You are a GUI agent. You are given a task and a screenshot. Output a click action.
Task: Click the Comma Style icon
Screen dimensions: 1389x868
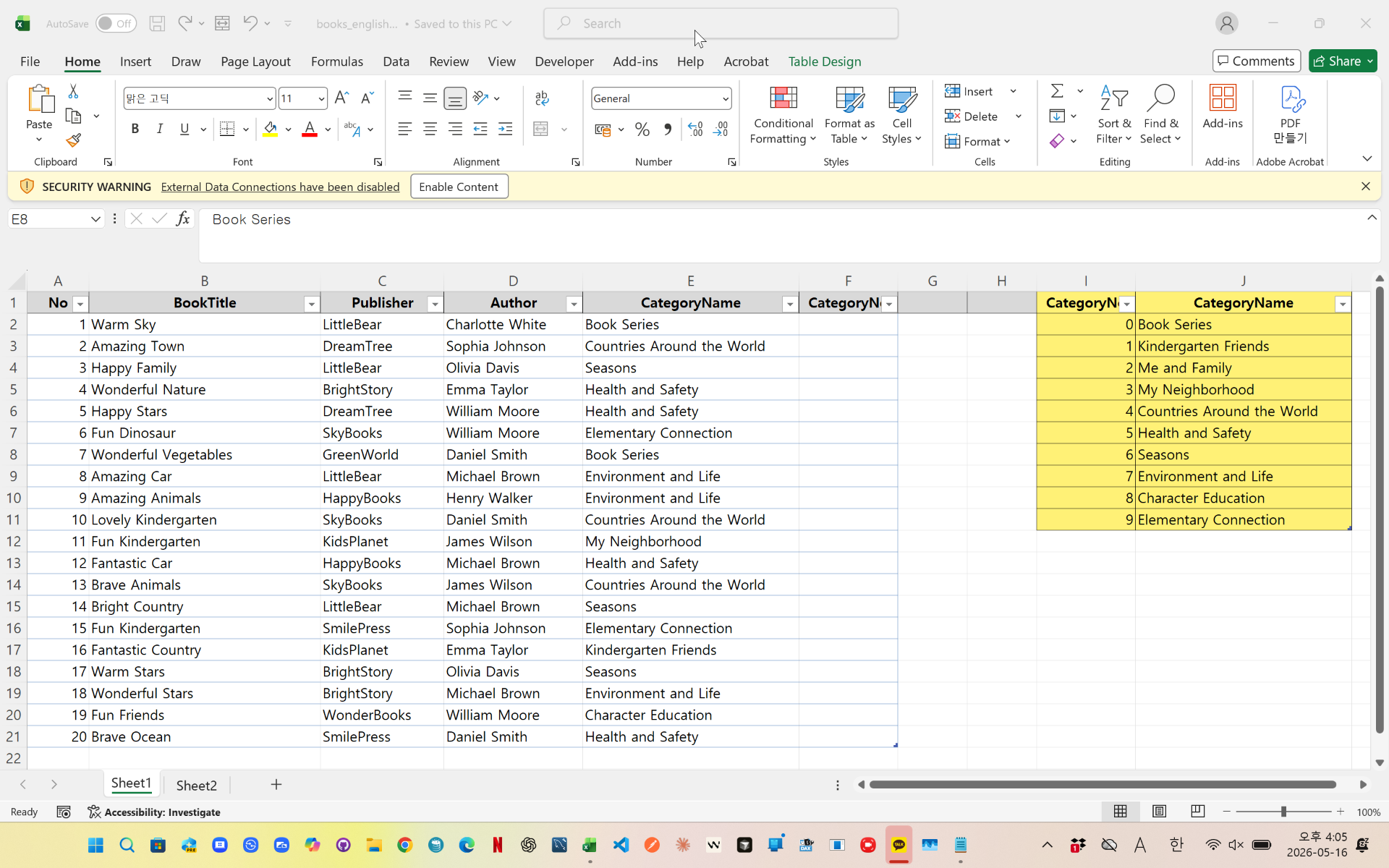pos(668,129)
